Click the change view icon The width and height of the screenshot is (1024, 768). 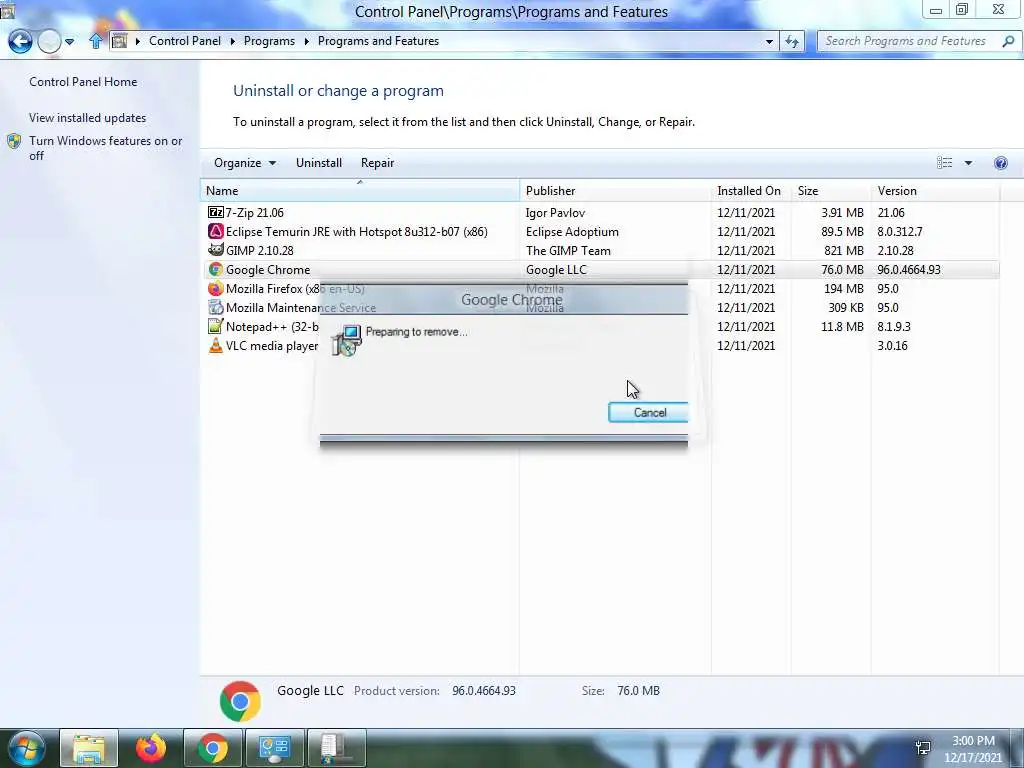[x=944, y=163]
